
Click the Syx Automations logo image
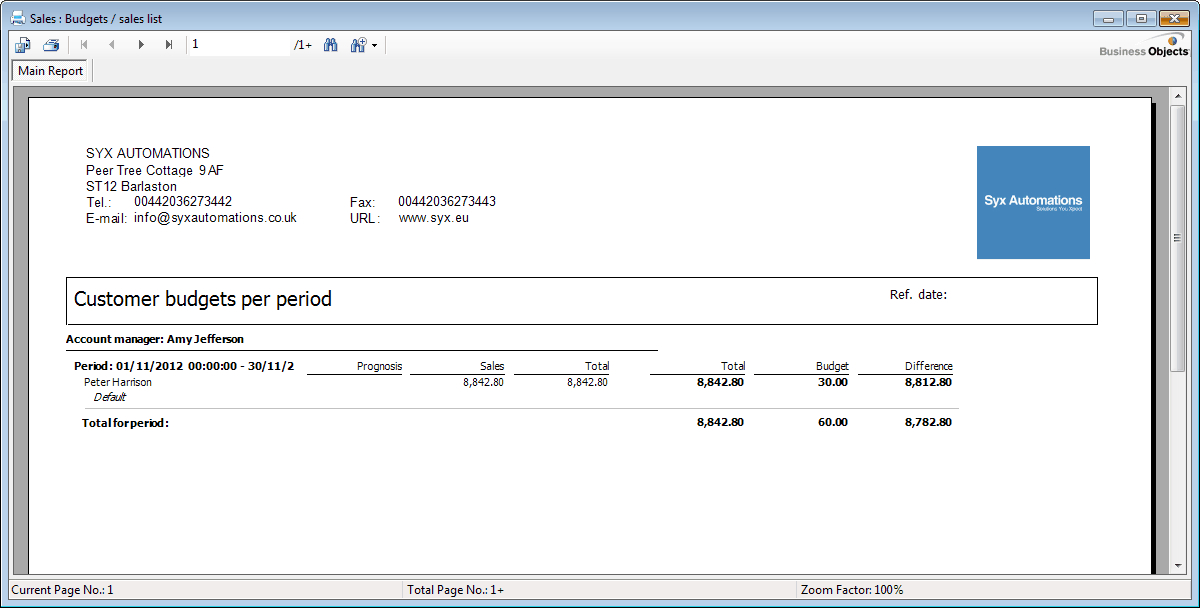point(1033,202)
